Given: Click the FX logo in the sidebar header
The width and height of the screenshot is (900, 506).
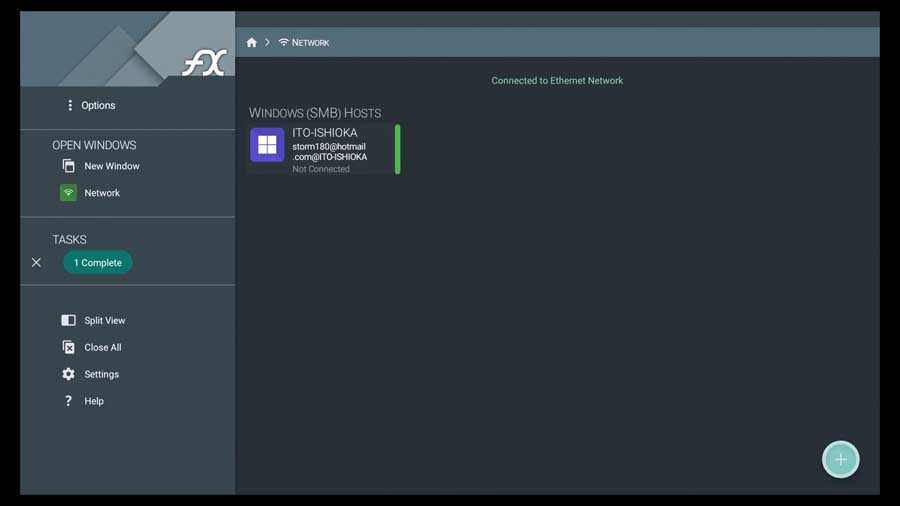Looking at the screenshot, I should click(x=204, y=63).
